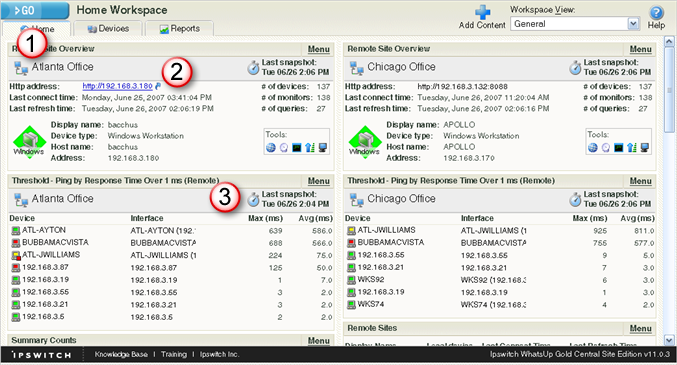
Task: Open Menu of Atlanta Remote Site Overview
Action: [319, 49]
